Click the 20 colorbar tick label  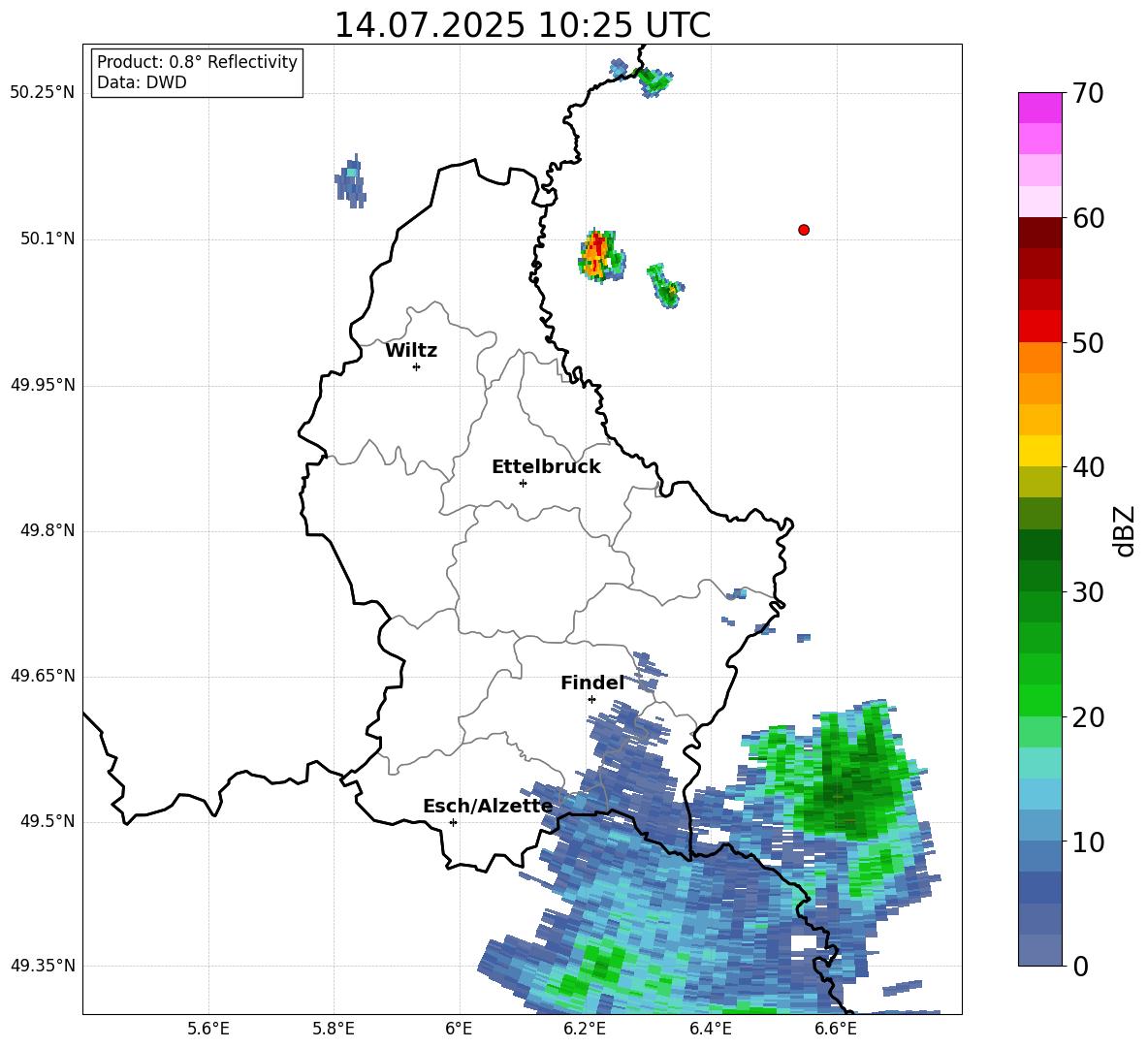point(1088,717)
